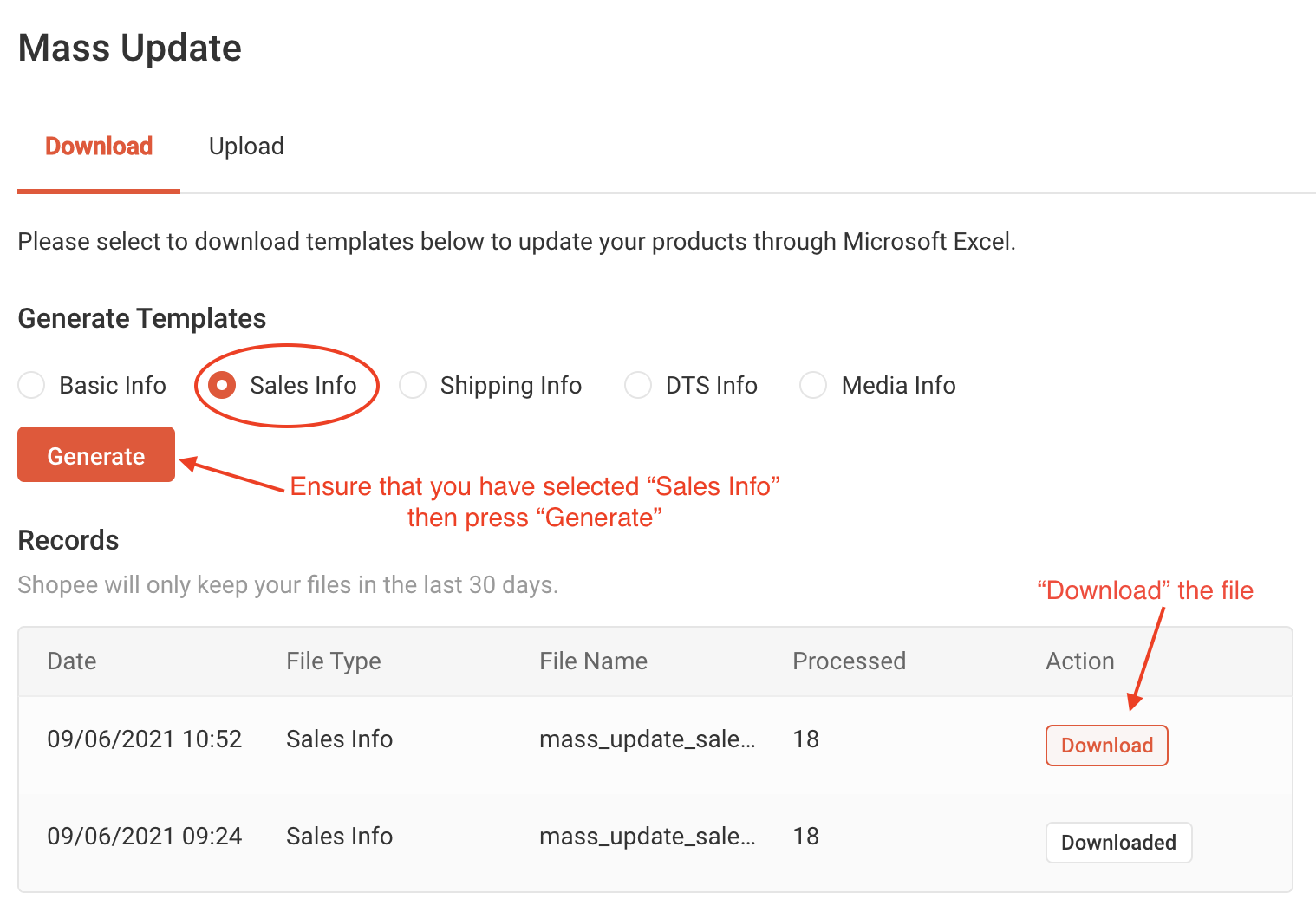The height and width of the screenshot is (912, 1316).
Task: Choose the Shipping Info radio button
Action: [413, 385]
